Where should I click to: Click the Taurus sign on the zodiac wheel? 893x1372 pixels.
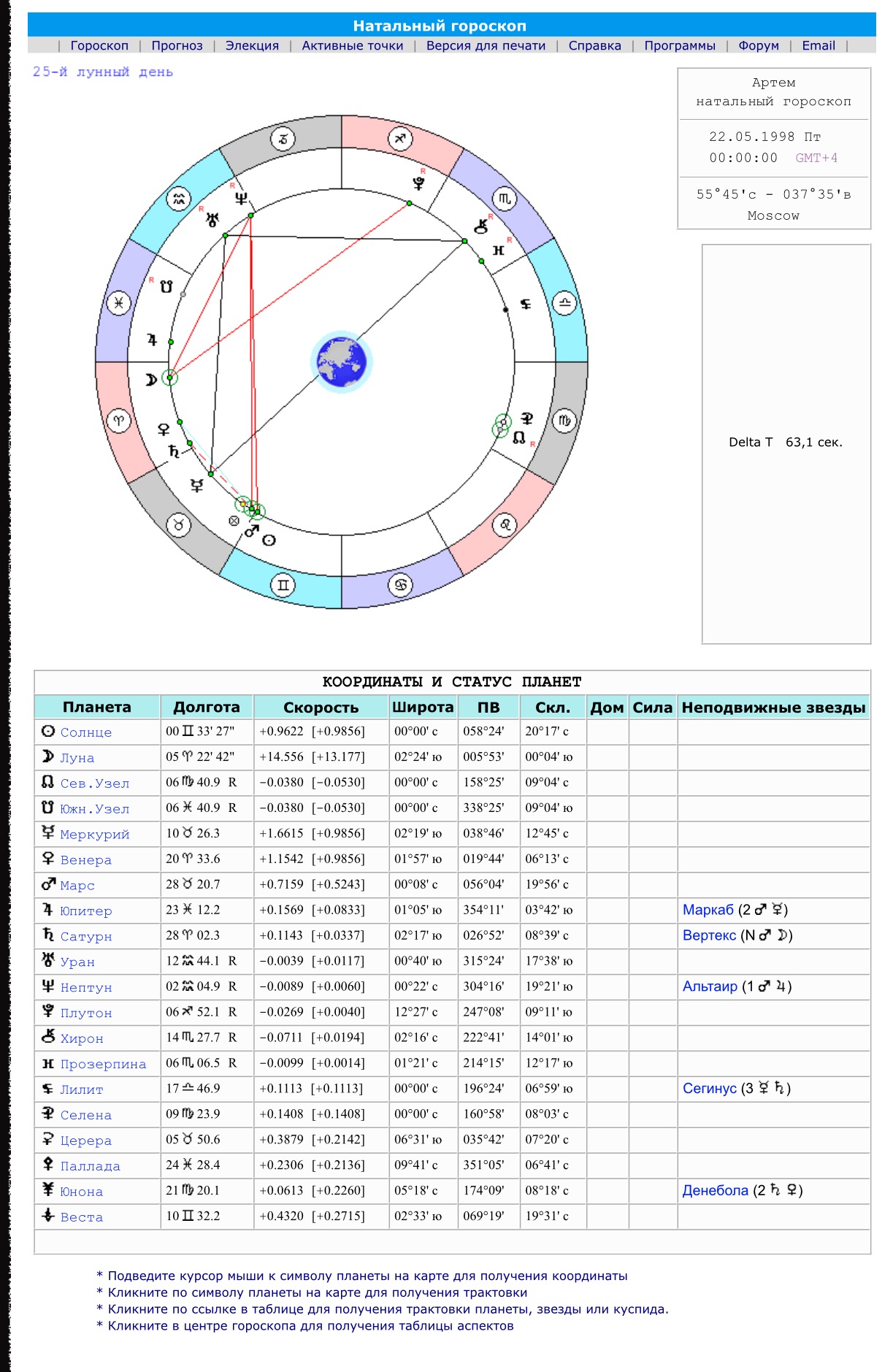(179, 524)
